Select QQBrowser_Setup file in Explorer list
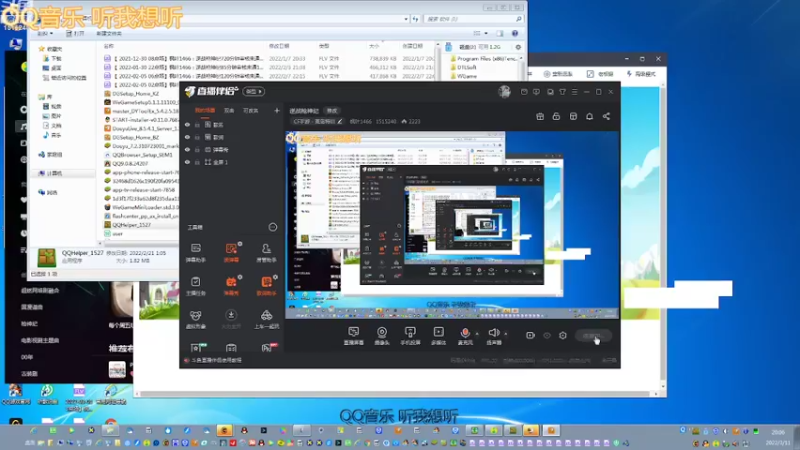800x450 pixels. pos(138,155)
